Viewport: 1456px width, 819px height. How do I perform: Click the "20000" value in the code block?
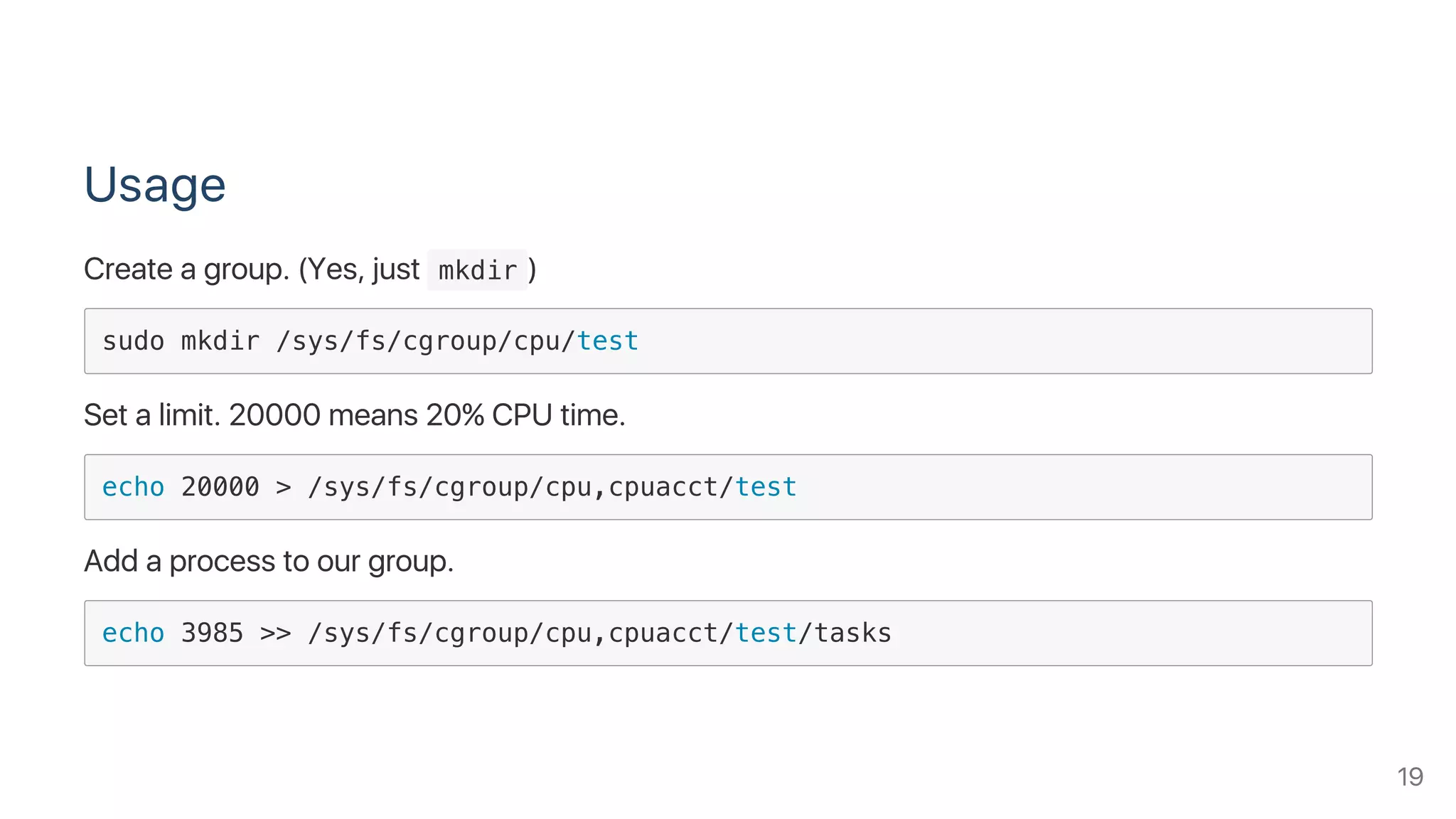[220, 487]
